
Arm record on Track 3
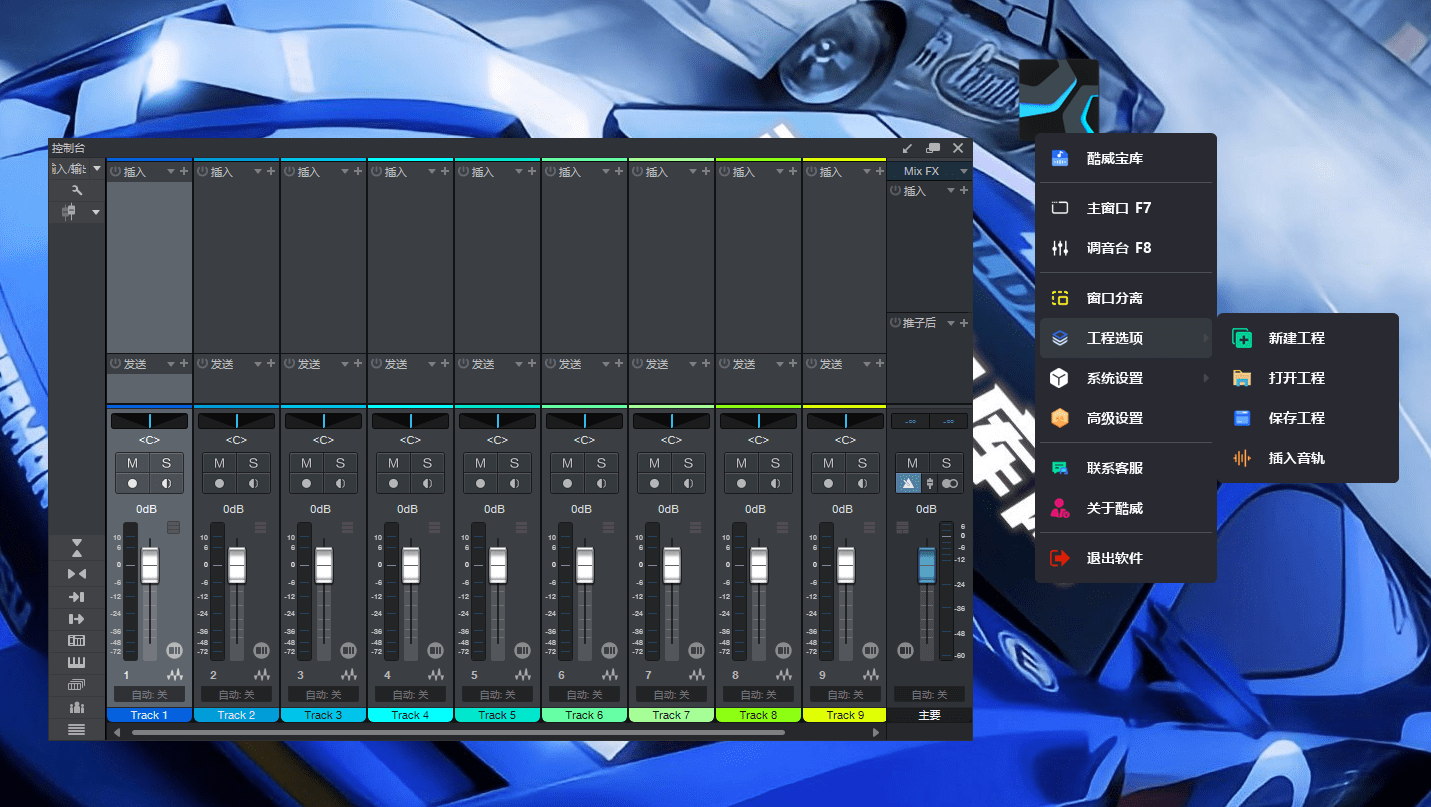pos(306,483)
